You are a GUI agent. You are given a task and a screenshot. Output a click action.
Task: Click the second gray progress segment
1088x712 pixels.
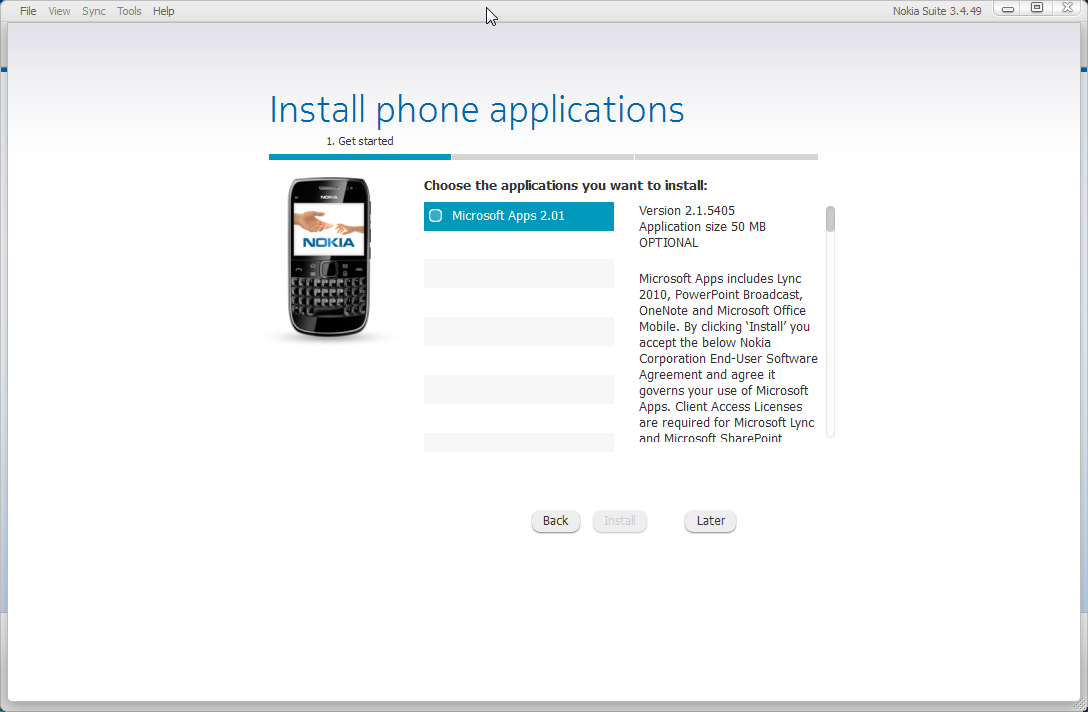[x=543, y=157]
